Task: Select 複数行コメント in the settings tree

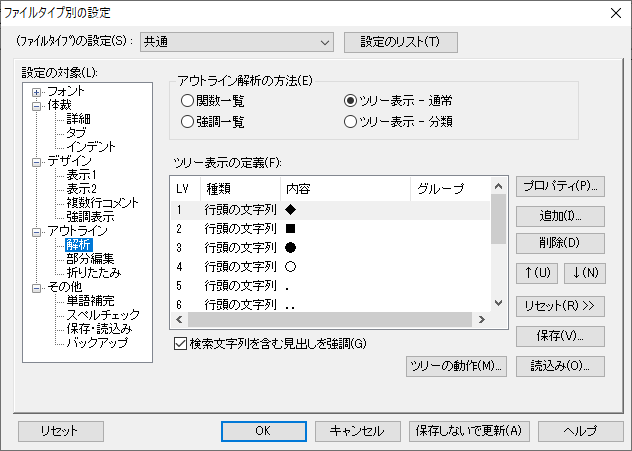Action: 102,203
